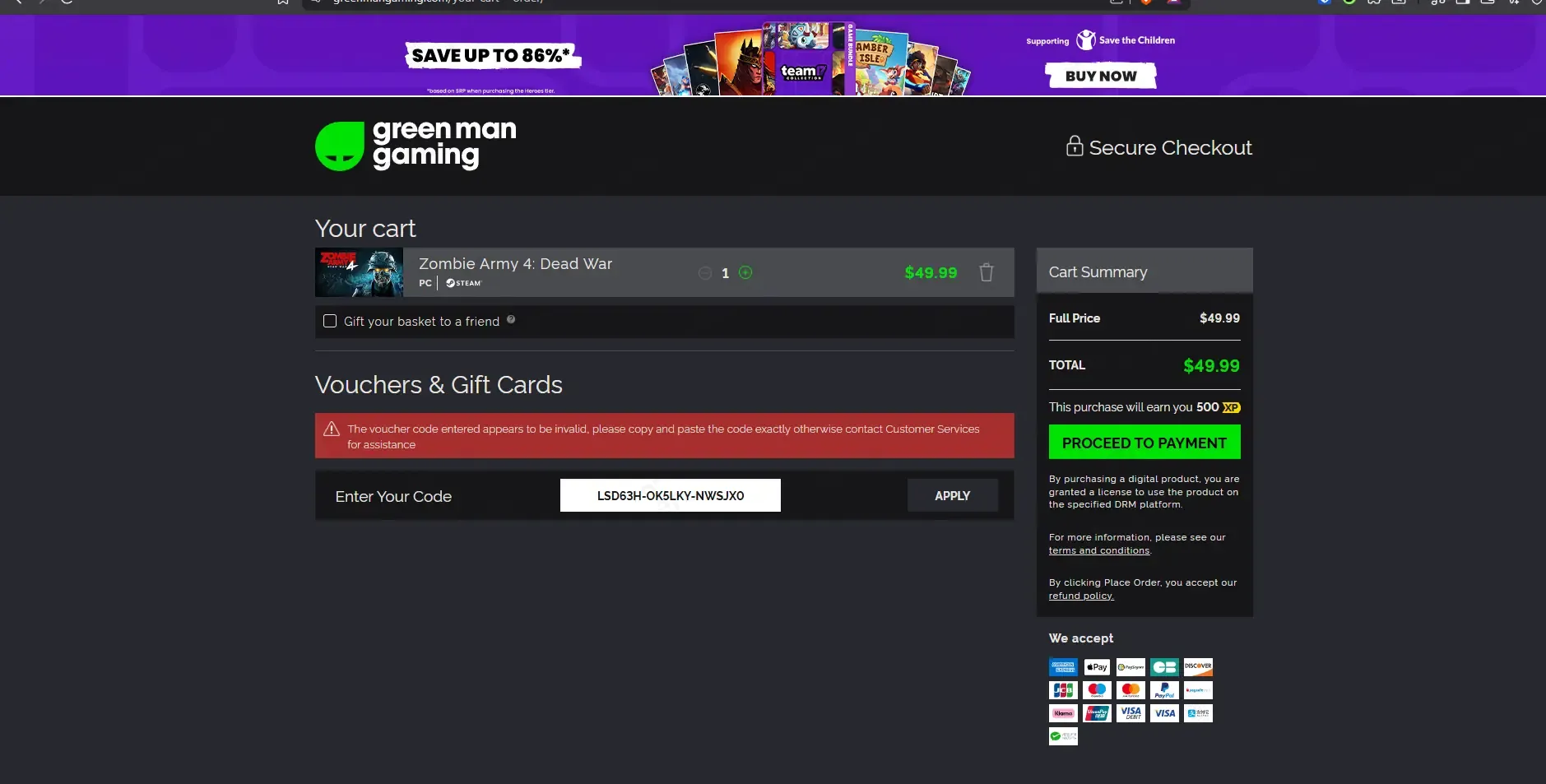Screen dimensions: 1546x784
Task: Open the Zombie Army 4: Dead War thumbnail
Action: (x=359, y=272)
